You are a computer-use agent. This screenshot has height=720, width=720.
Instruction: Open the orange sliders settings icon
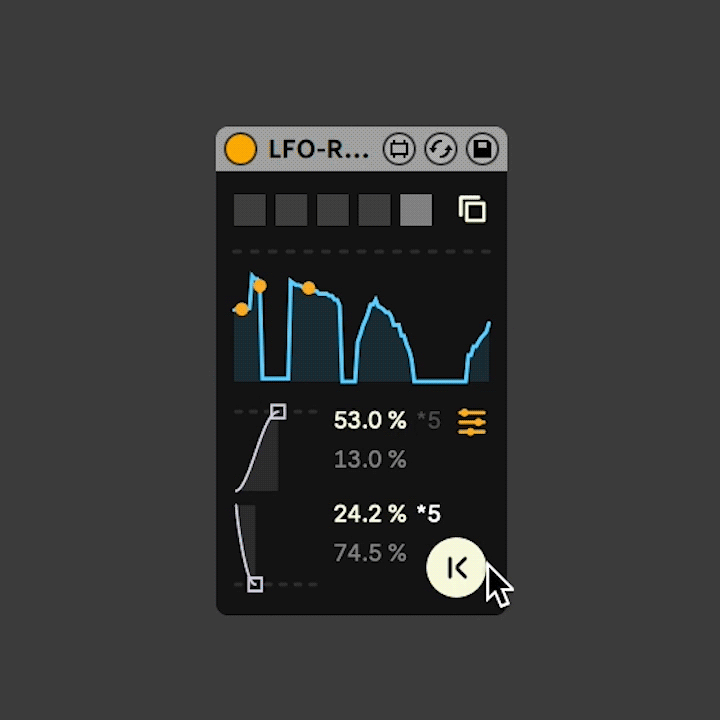pyautogui.click(x=472, y=422)
